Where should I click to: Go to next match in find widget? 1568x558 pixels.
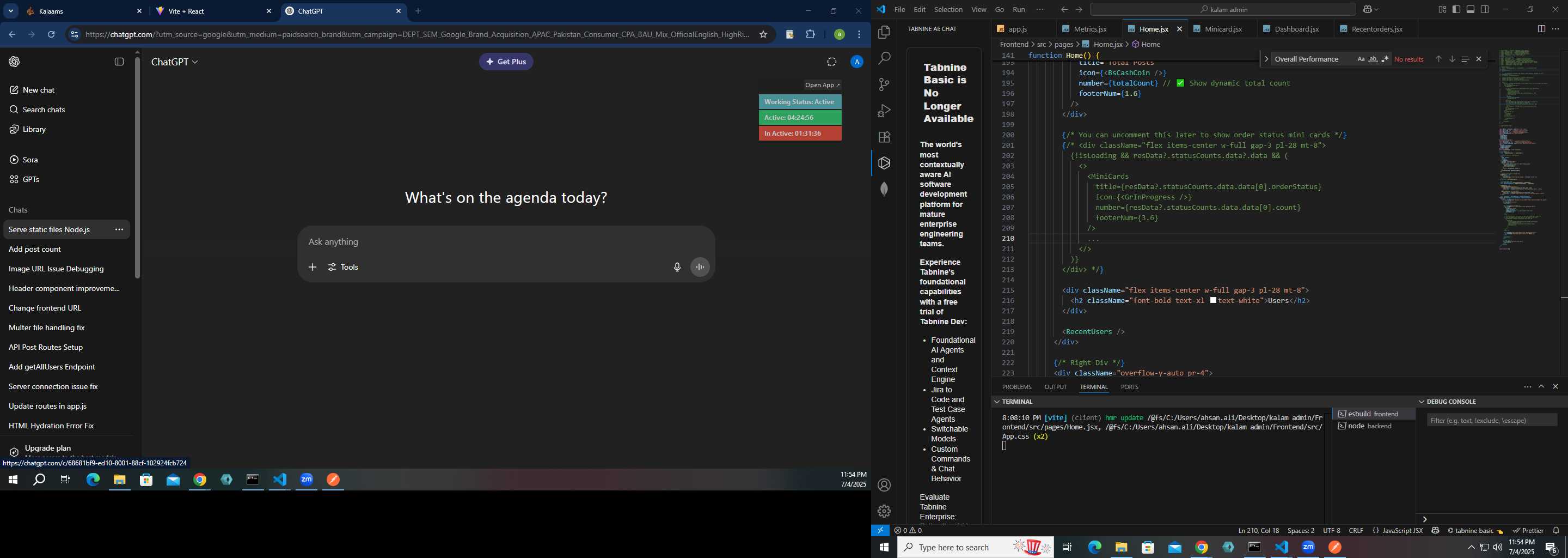(x=1451, y=59)
